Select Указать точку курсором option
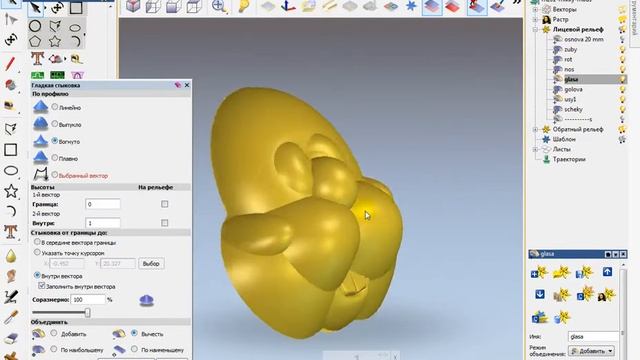Viewport: 640px width, 360px height. (x=37, y=252)
